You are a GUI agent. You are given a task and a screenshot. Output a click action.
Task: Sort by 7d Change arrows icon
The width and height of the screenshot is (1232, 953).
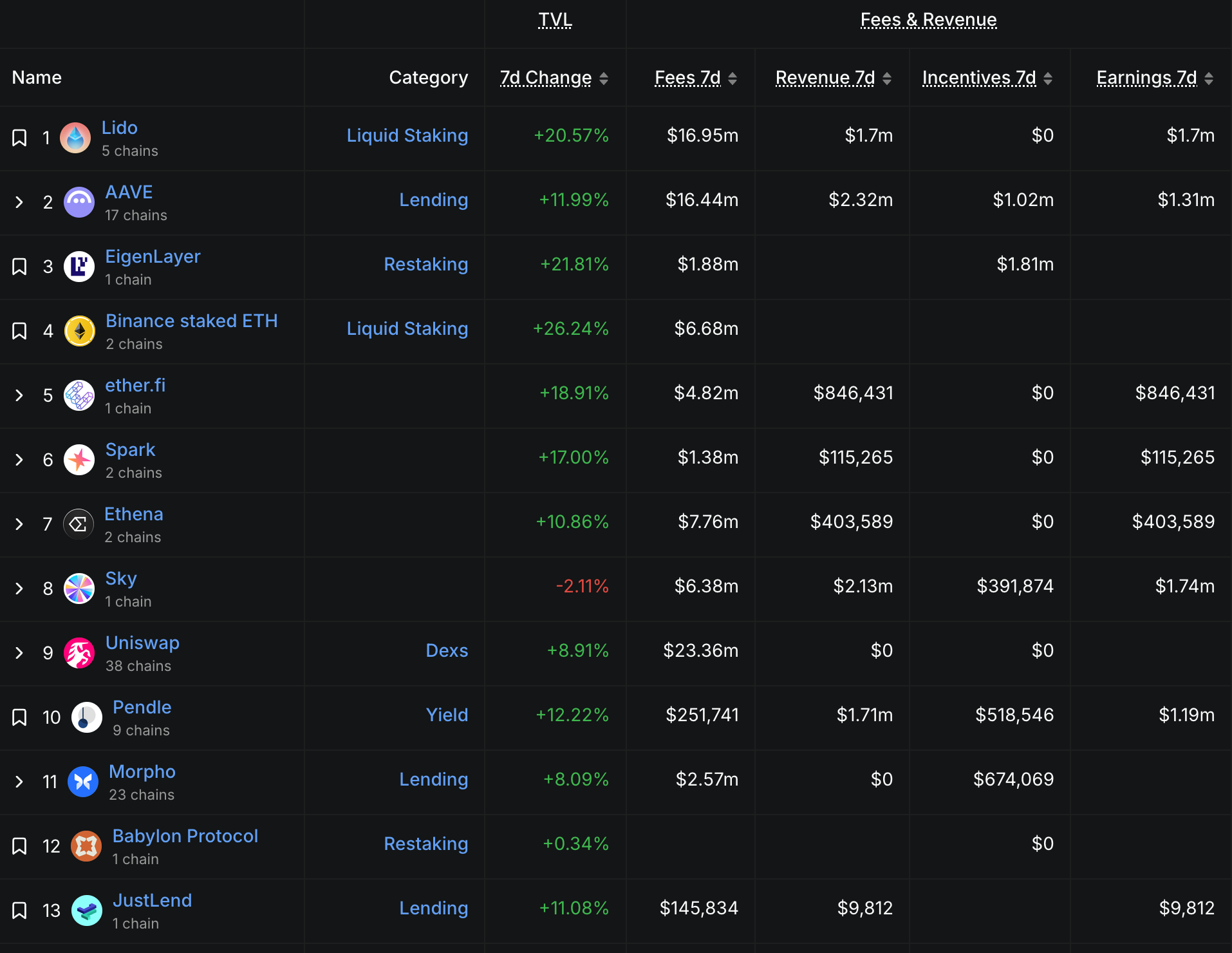pyautogui.click(x=604, y=78)
